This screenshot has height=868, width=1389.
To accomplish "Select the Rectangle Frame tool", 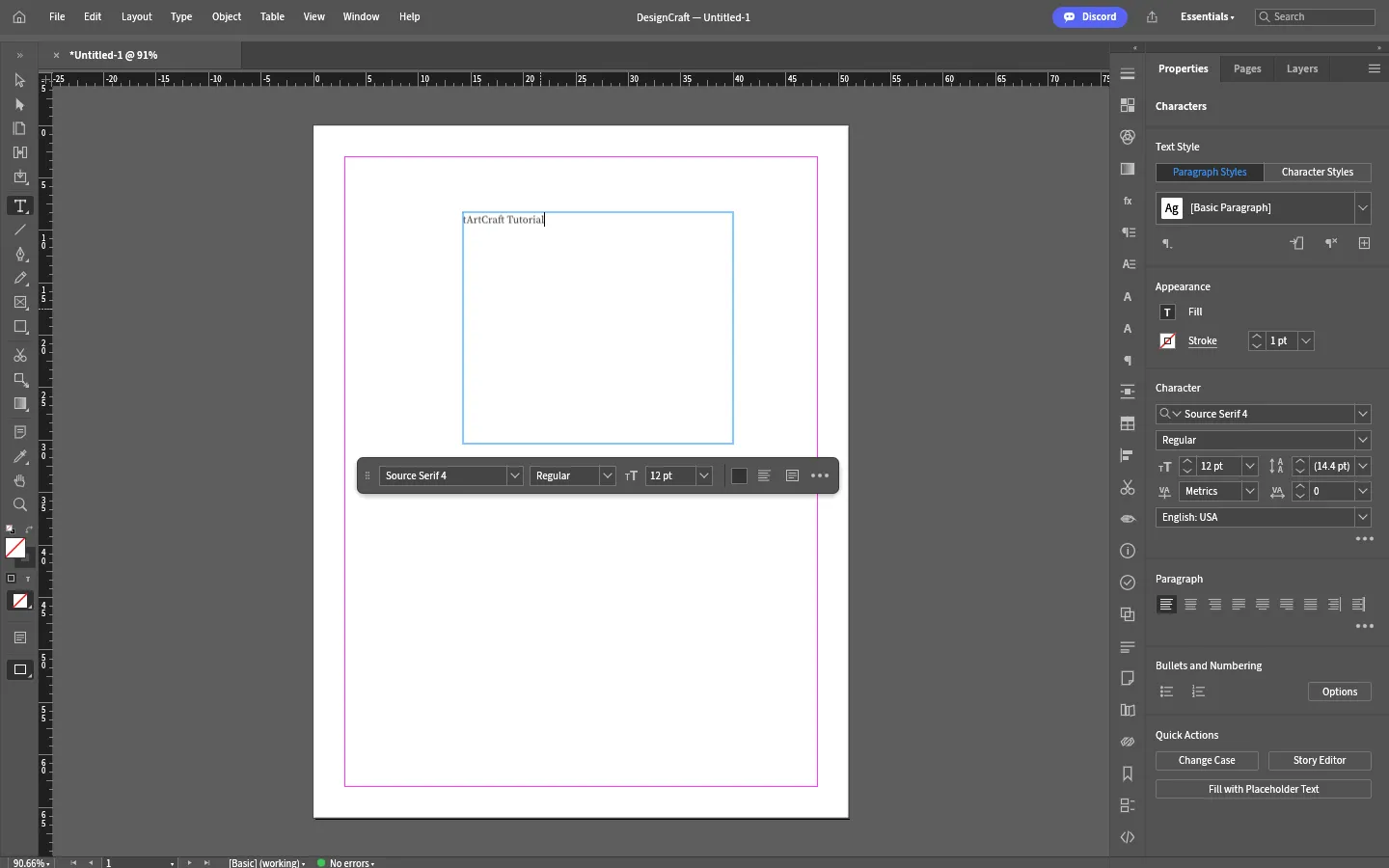I will coord(20,303).
